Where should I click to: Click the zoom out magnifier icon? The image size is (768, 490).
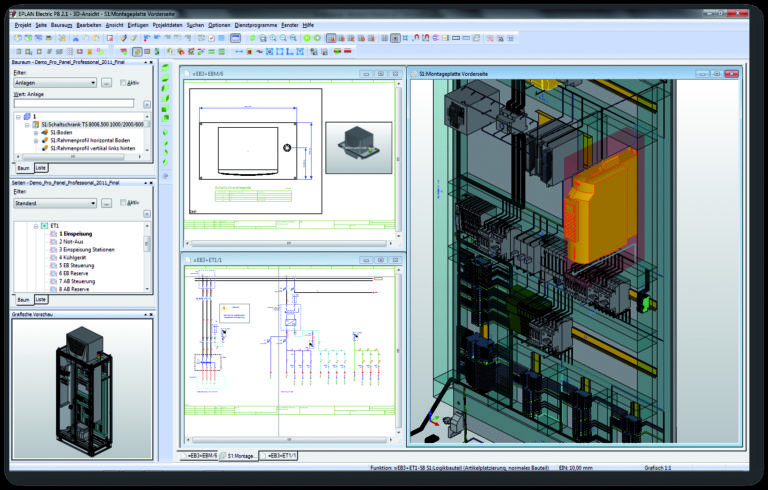tap(283, 38)
